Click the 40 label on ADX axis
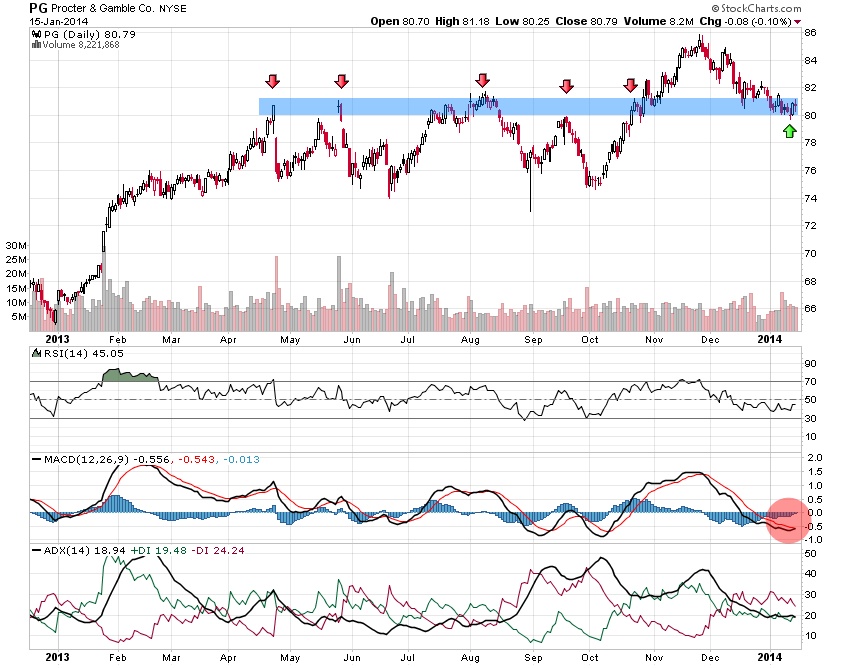845x668 pixels. point(810,574)
